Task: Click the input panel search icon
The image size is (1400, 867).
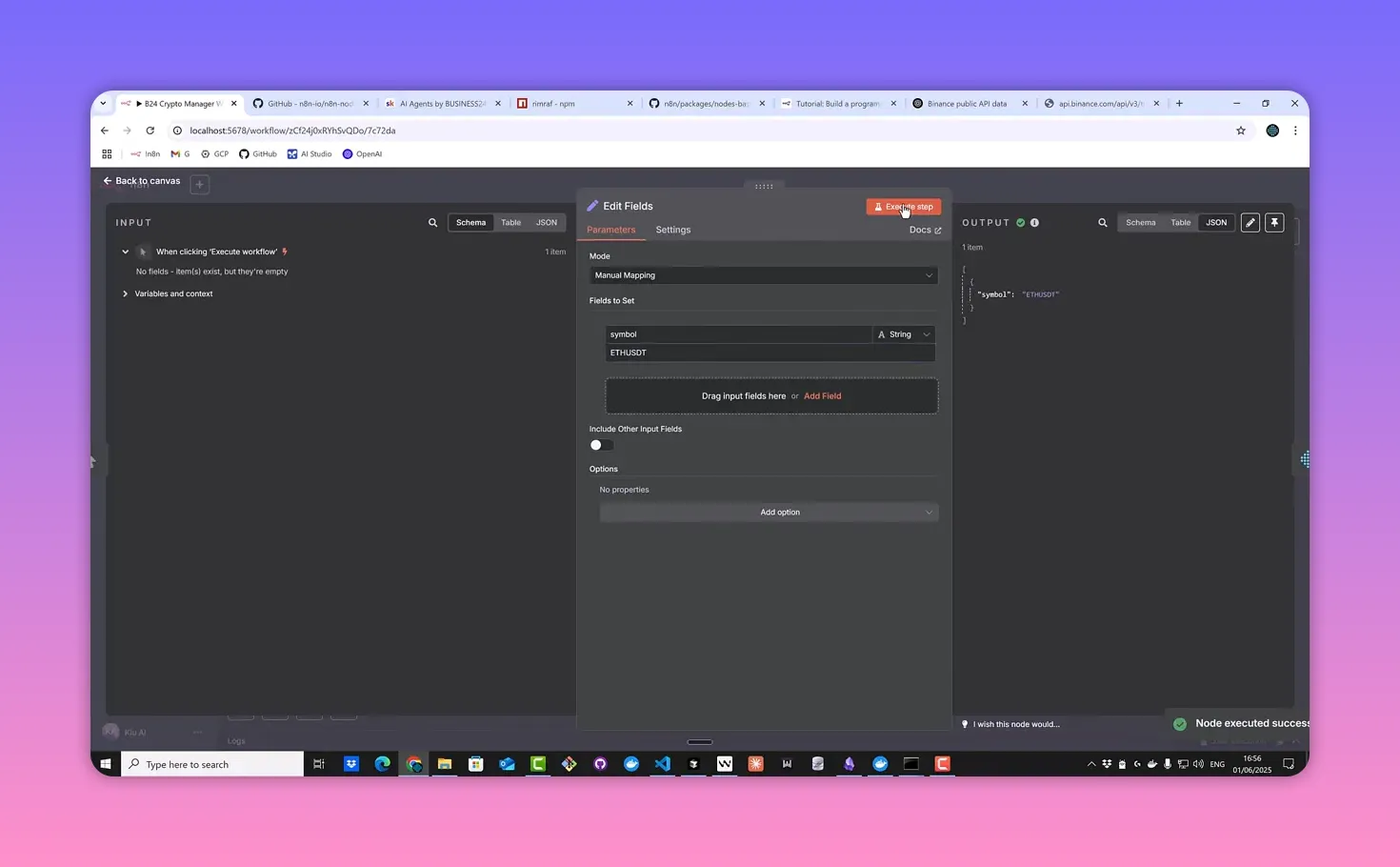Action: (x=432, y=223)
